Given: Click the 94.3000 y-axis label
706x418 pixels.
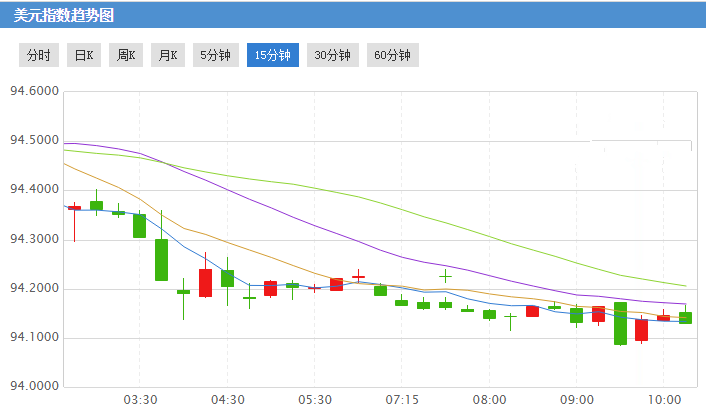Looking at the screenshot, I should pos(35,239).
